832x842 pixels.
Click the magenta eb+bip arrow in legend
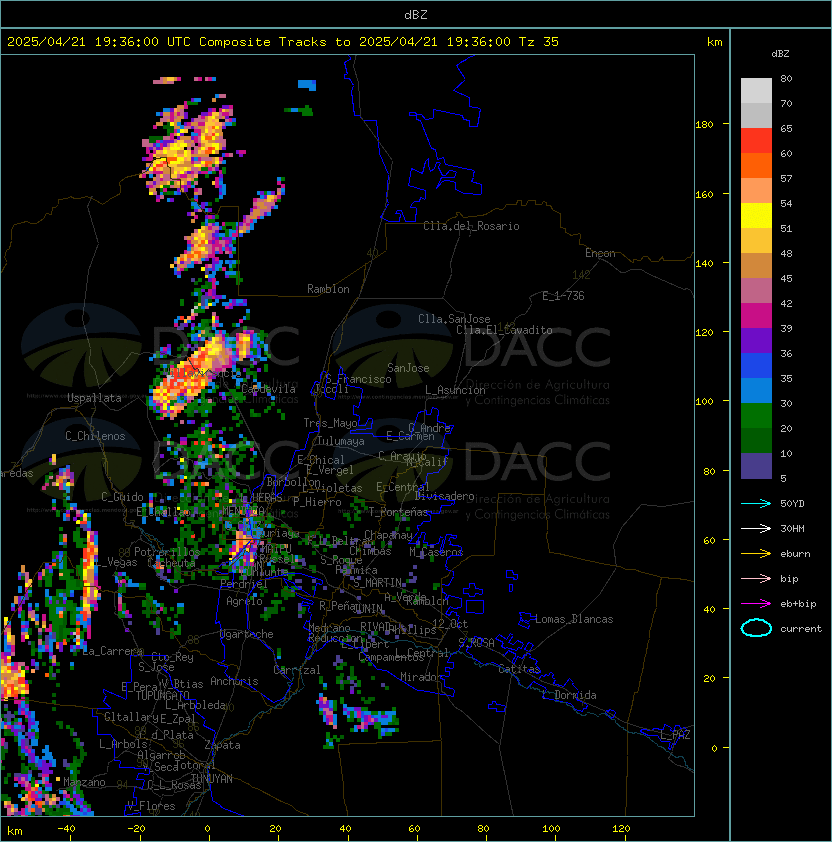pos(756,604)
